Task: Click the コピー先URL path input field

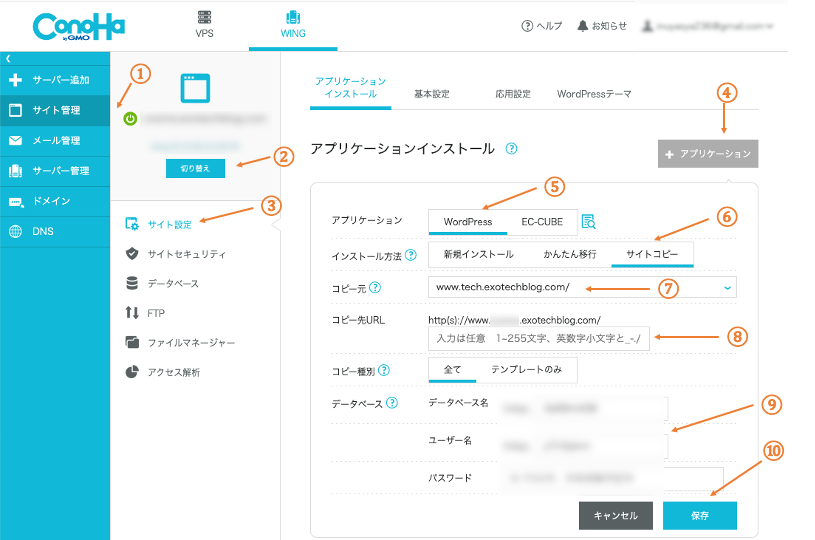Action: 539,338
